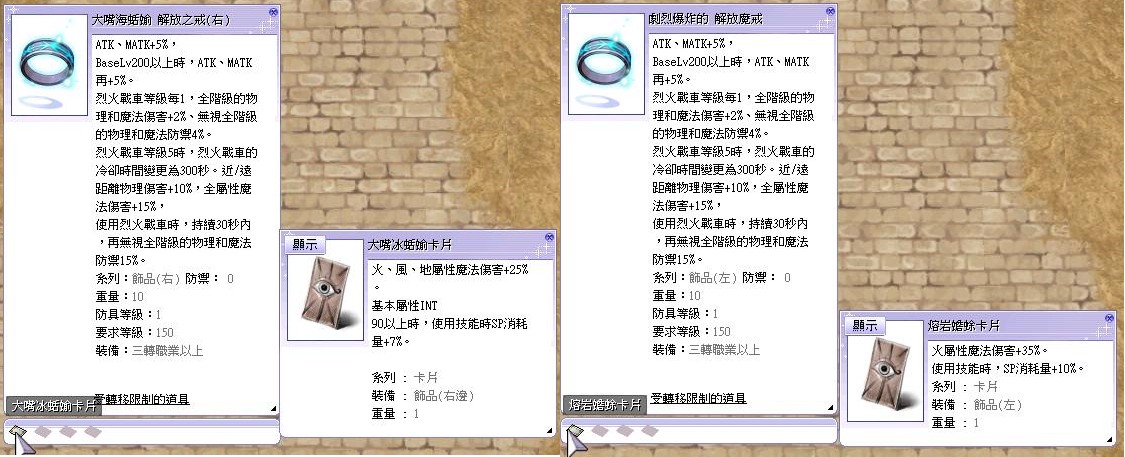Viewport: 1125px width, 457px height.
Task: Click the inserted card slot in 解放之戒(右) window
Action: pos(20,432)
